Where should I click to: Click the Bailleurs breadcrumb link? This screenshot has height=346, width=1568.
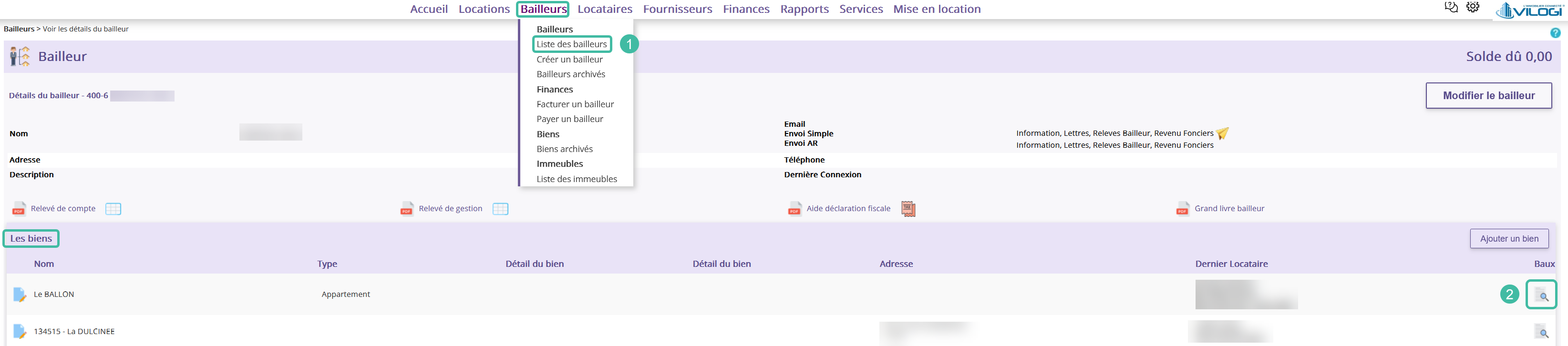(19, 29)
